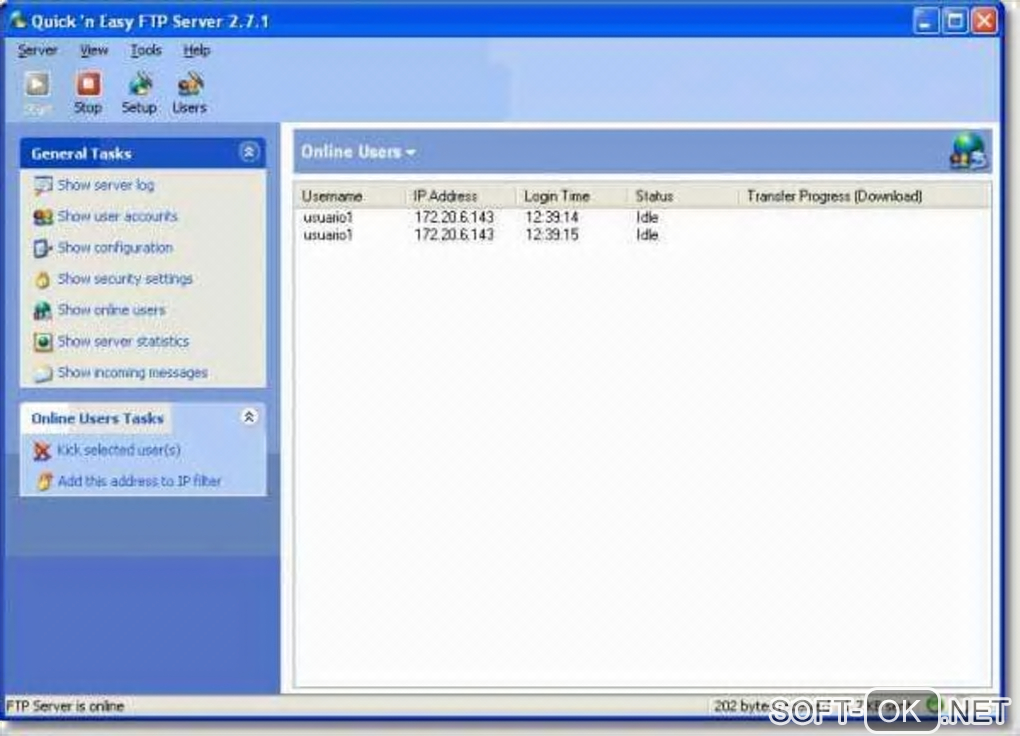Image resolution: width=1020 pixels, height=736 pixels.
Task: Click the Show security settings icon
Action: pos(43,279)
